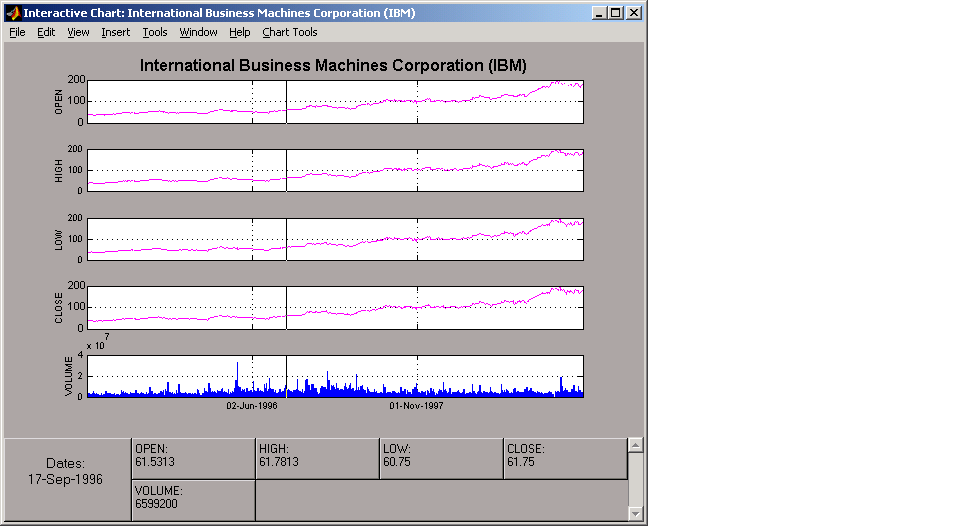Minimize the Interactive Chart window
Image resolution: width=980 pixels, height=531 pixels.
click(599, 13)
